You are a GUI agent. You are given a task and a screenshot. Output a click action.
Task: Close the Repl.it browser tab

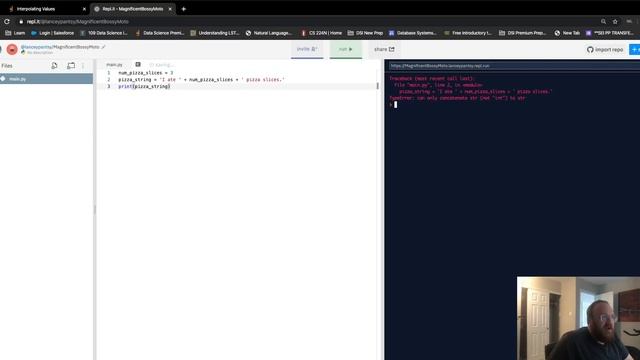tap(170, 9)
